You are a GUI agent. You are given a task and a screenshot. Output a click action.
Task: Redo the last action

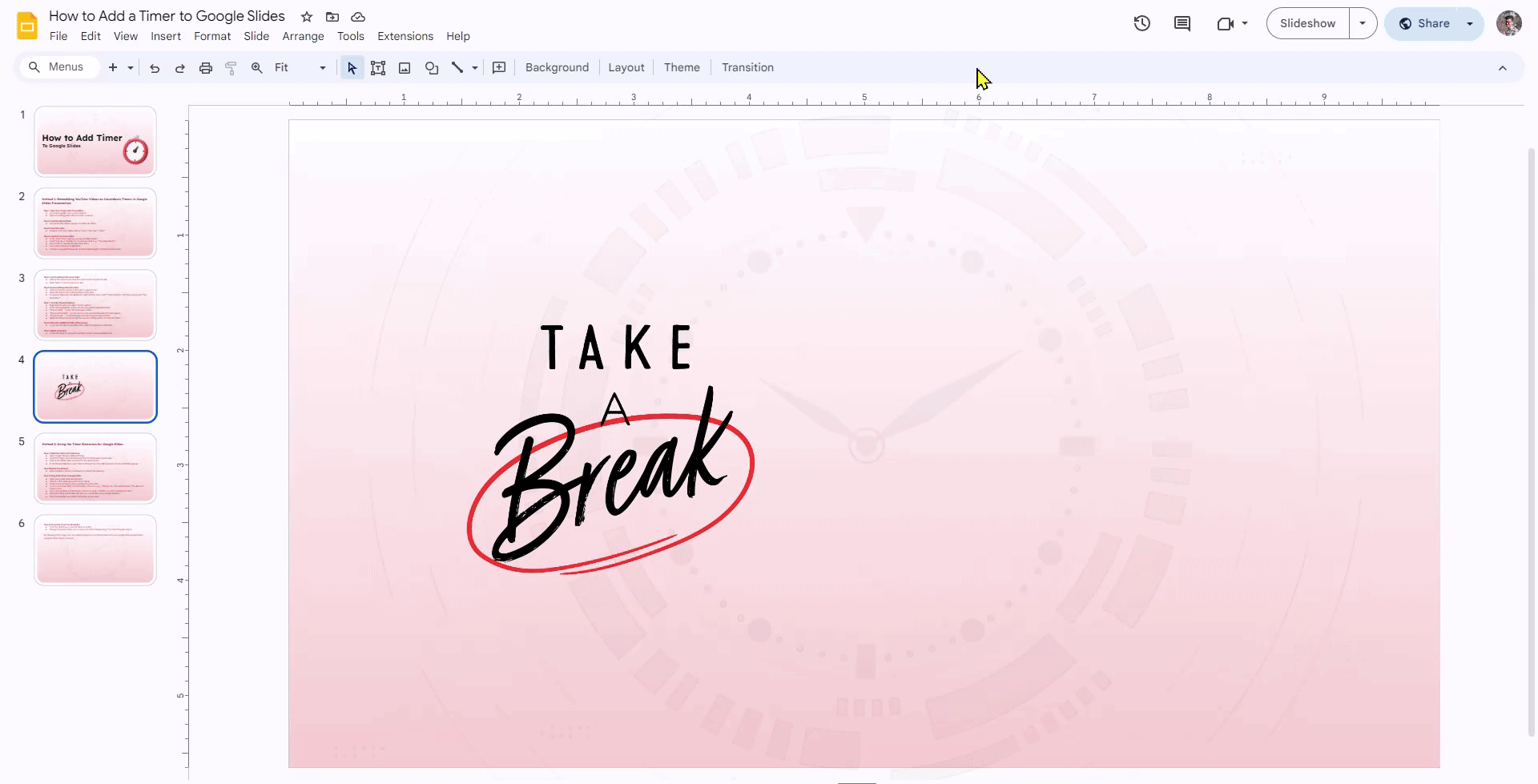pyautogui.click(x=179, y=67)
